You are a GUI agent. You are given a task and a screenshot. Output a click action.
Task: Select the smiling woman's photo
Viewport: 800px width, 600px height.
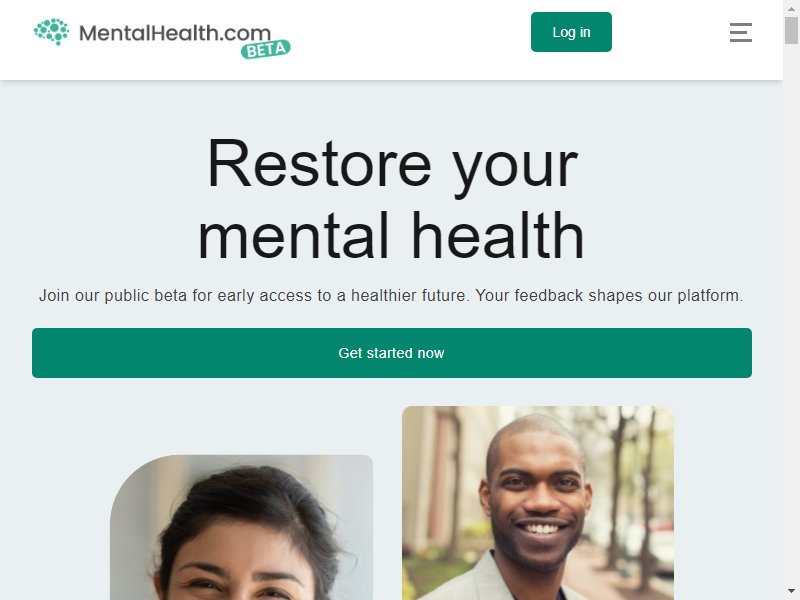[x=241, y=528]
